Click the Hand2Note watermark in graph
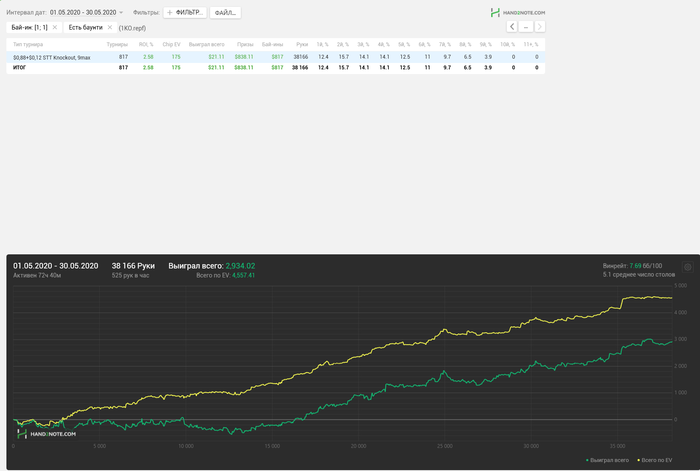Screen dimensions: 700x471 tap(45, 435)
